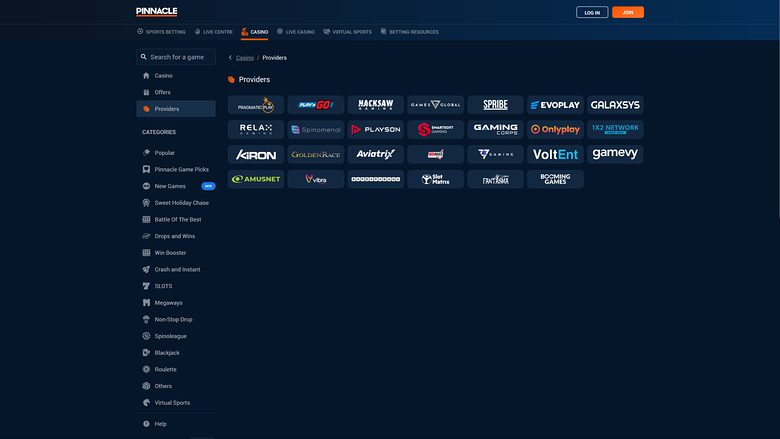Click the Onlyplay provider logo
The width and height of the screenshot is (780, 439).
click(x=555, y=129)
